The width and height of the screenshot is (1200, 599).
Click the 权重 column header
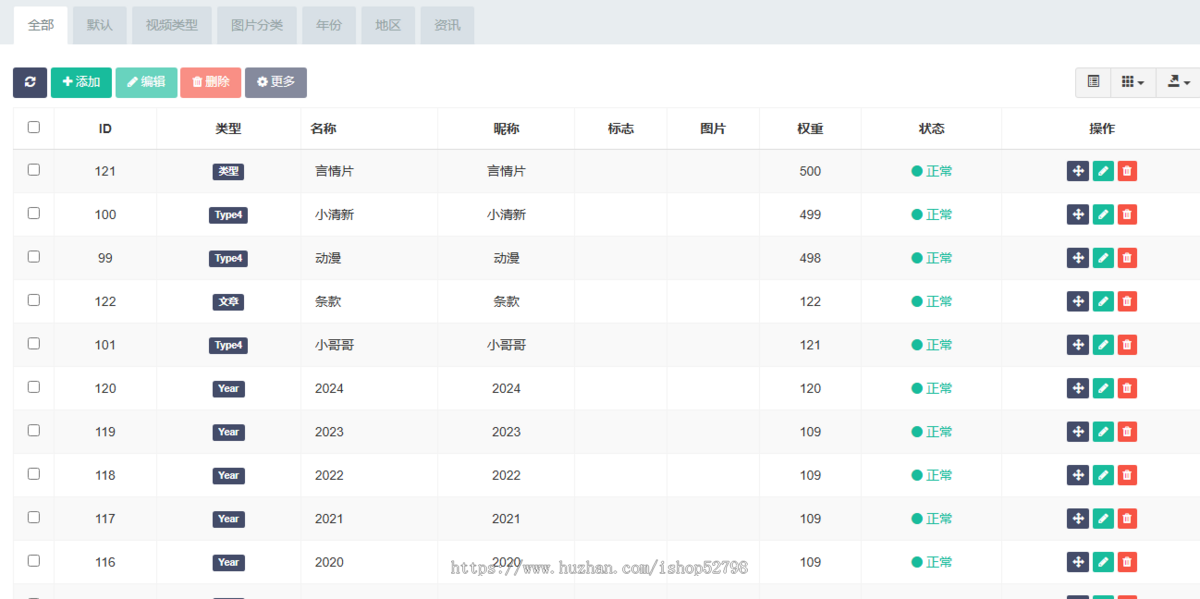click(x=810, y=129)
